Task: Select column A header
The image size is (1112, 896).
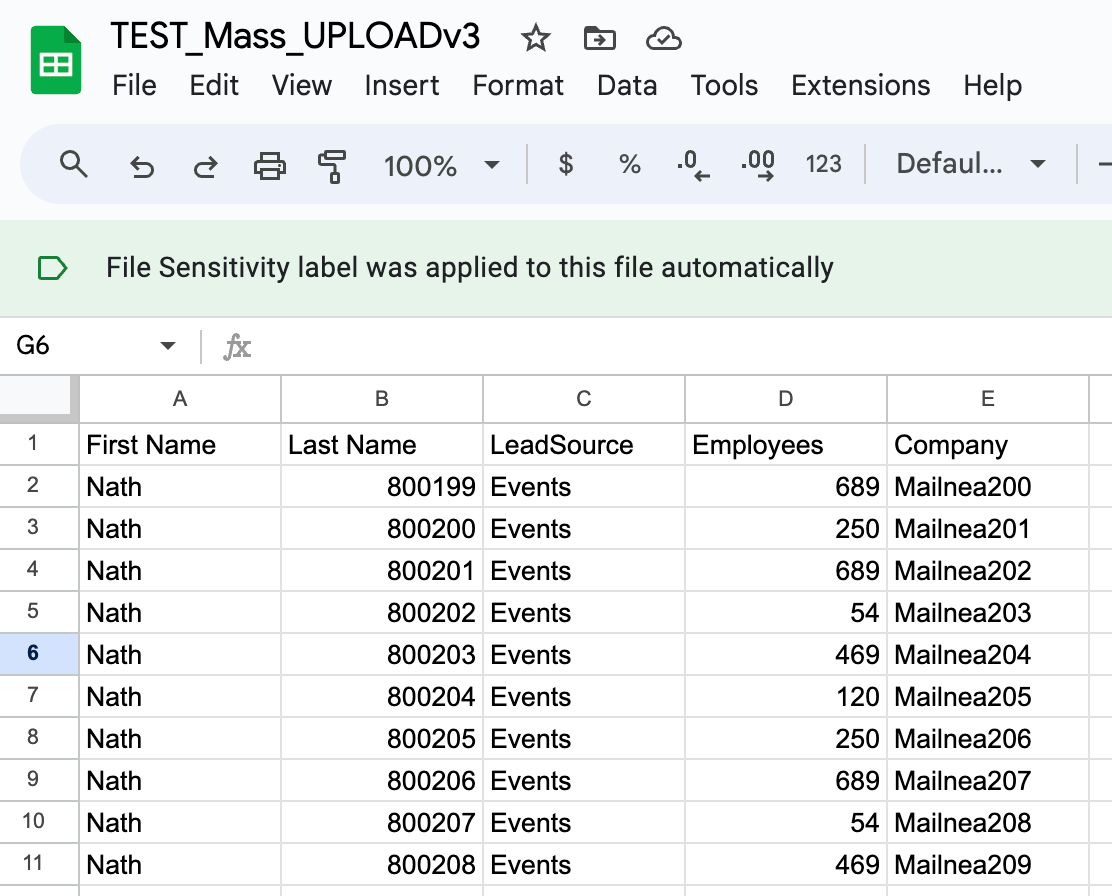Action: click(180, 399)
